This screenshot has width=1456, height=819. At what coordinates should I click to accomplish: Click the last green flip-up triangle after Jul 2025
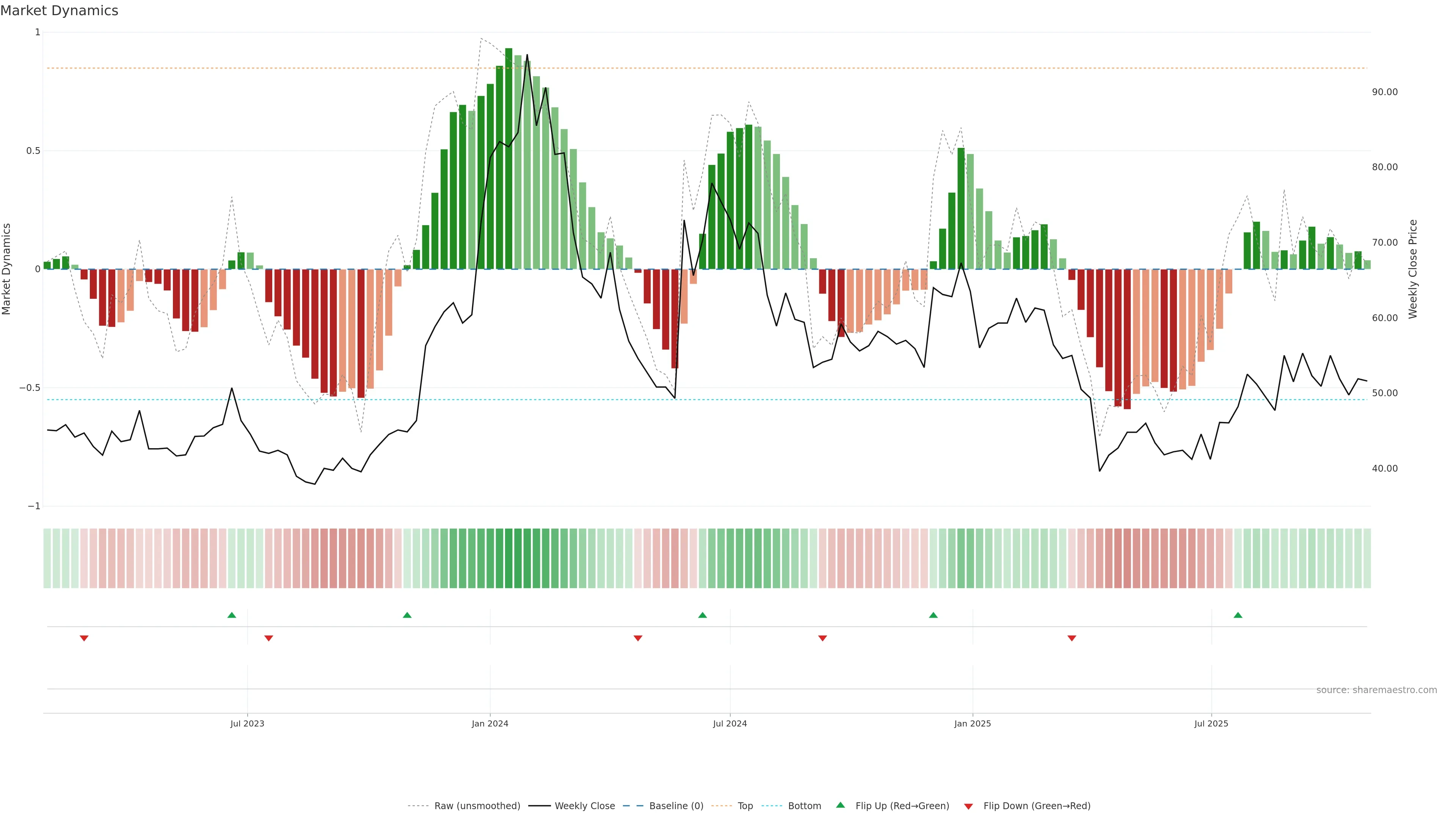coord(1238,615)
